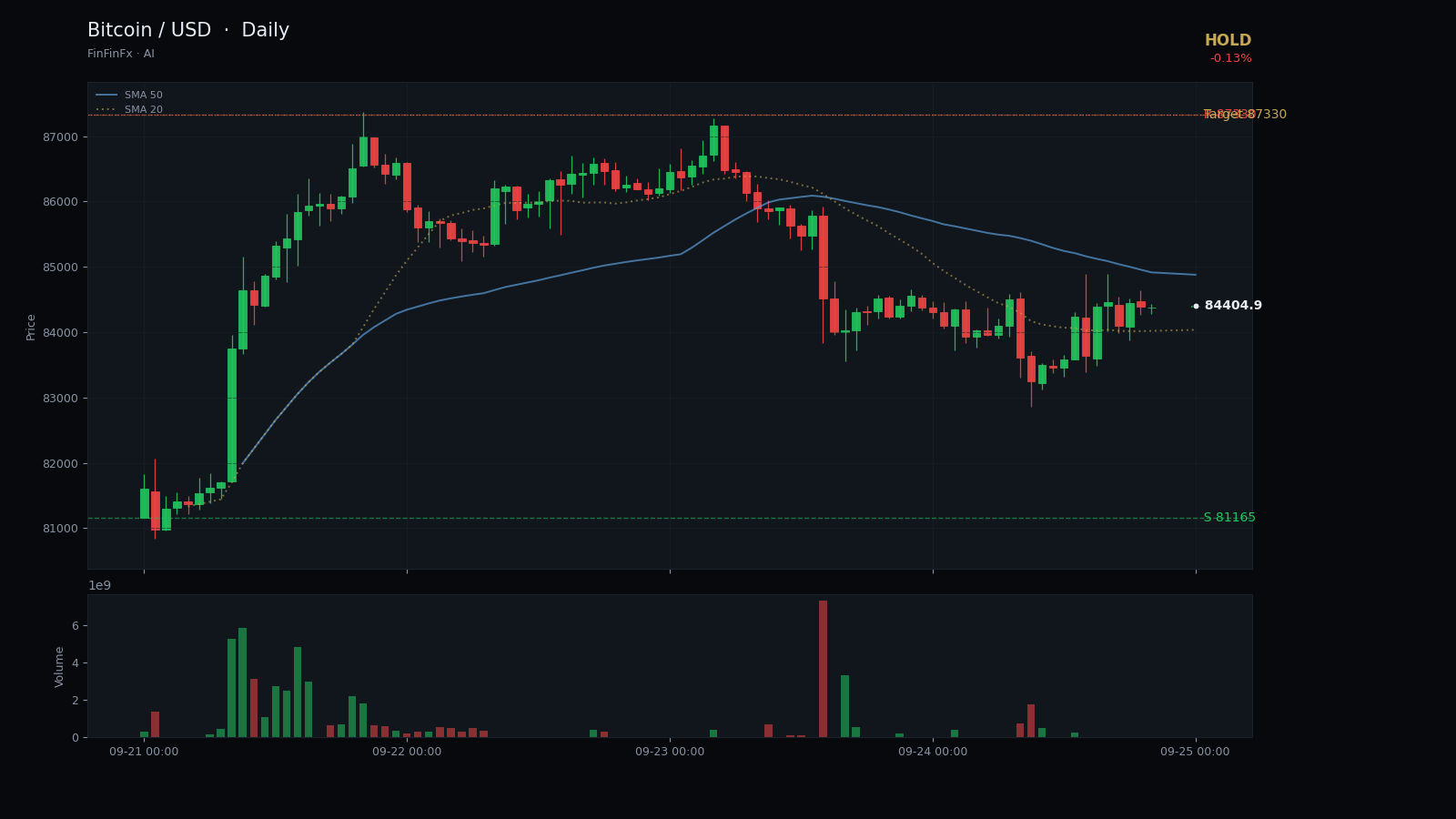Click the 6 tick on the volume axis
This screenshot has height=819, width=1456.
point(75,626)
